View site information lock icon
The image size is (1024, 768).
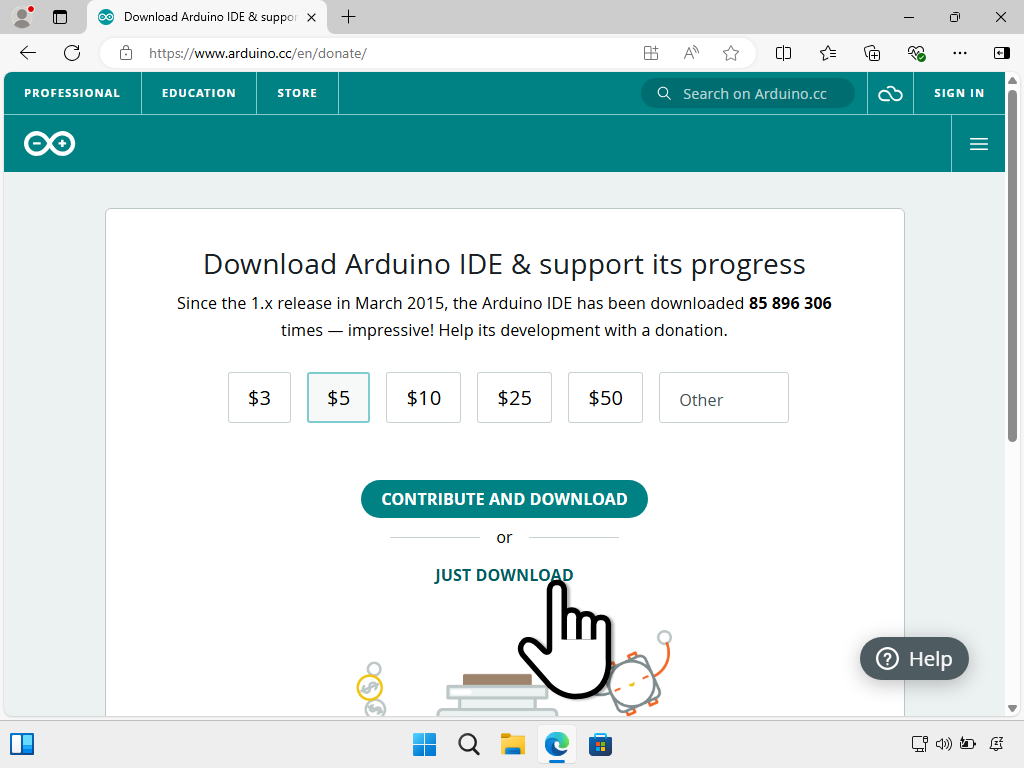[126, 53]
